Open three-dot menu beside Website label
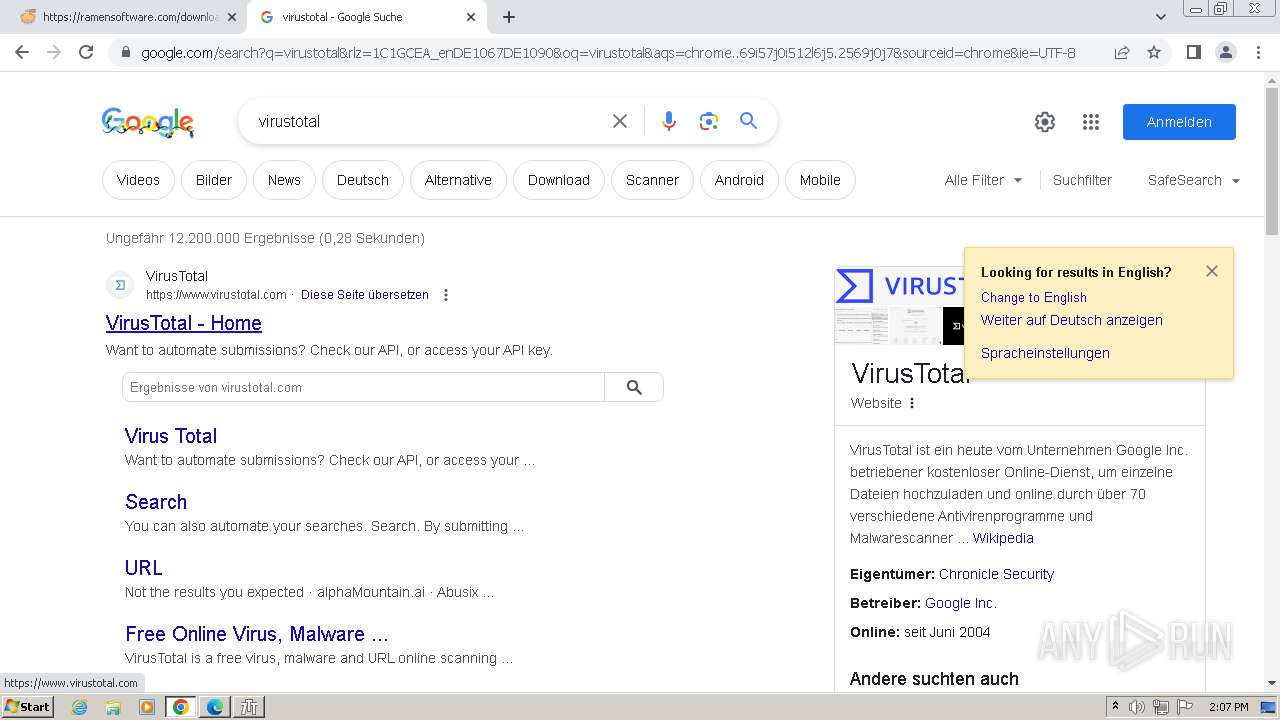 pos(912,403)
